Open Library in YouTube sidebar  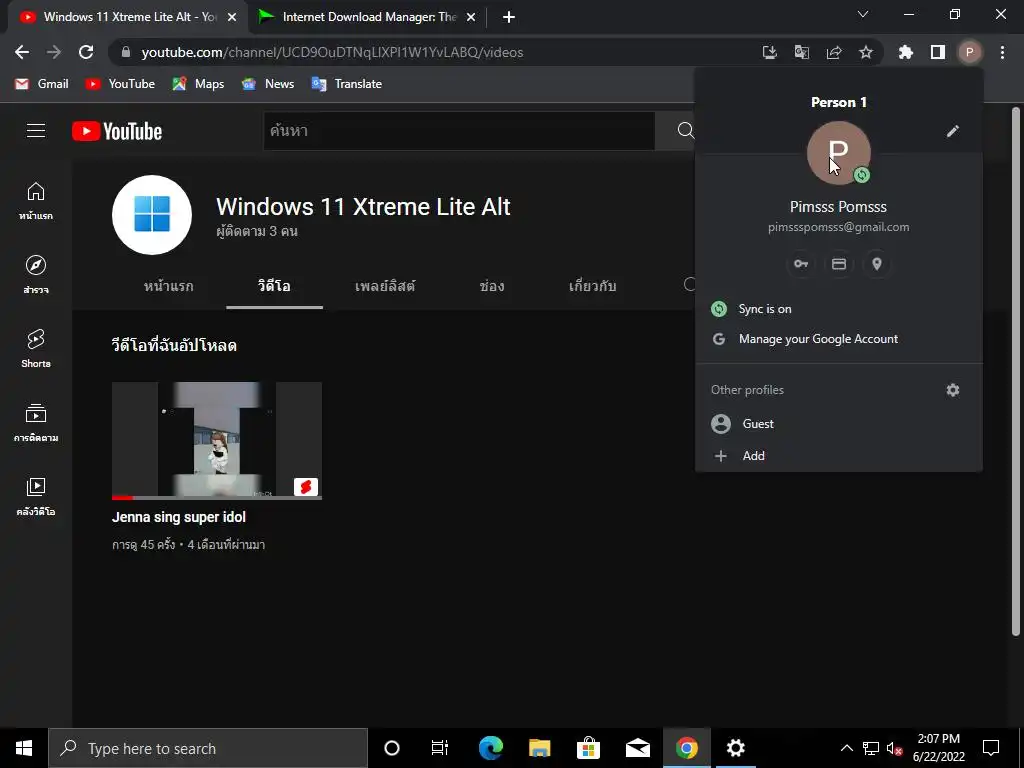pos(36,496)
